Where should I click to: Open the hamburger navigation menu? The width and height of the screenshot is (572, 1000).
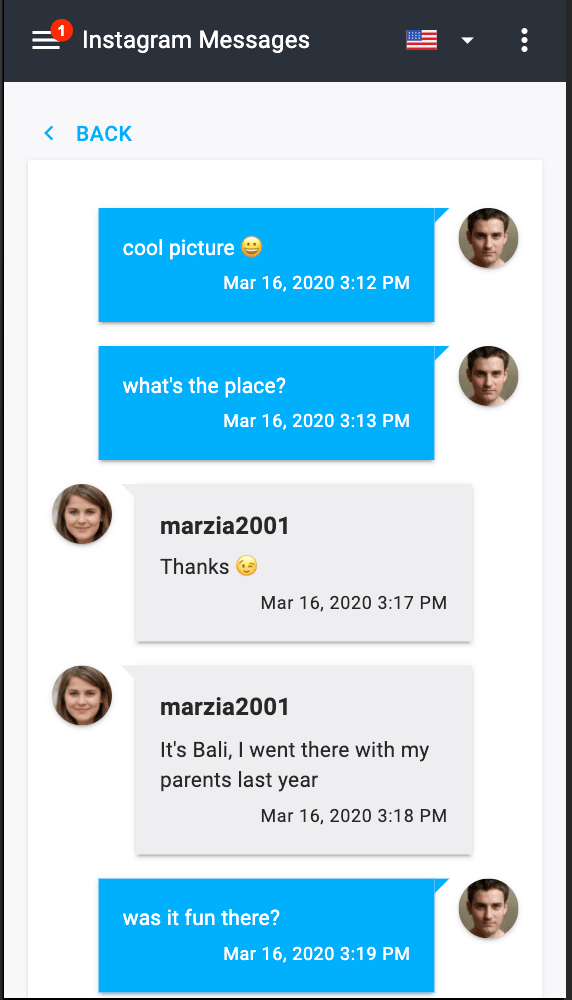click(46, 40)
